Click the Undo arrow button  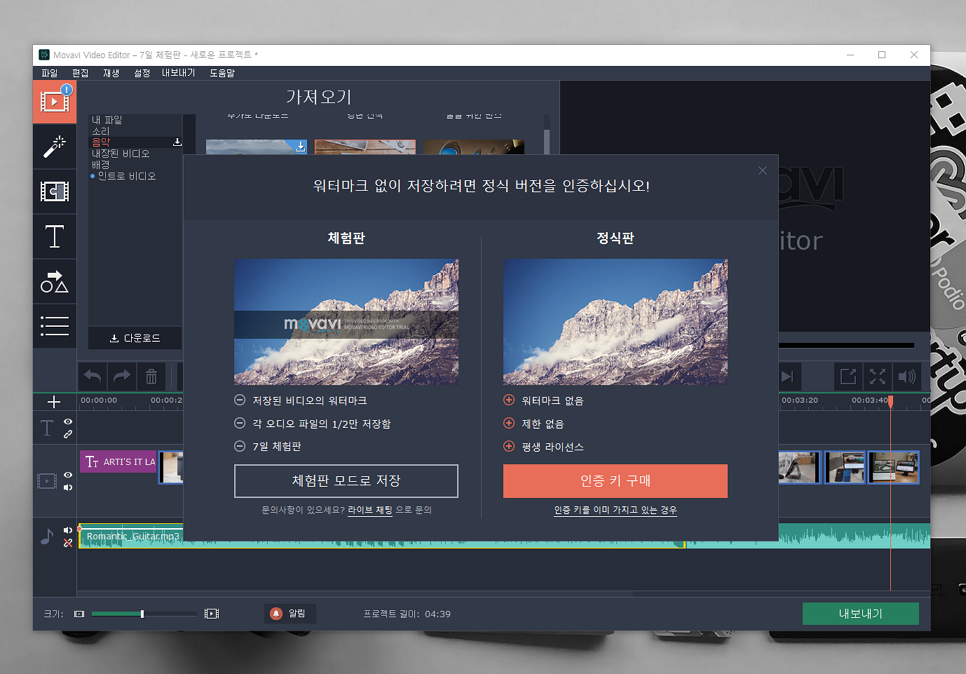92,376
